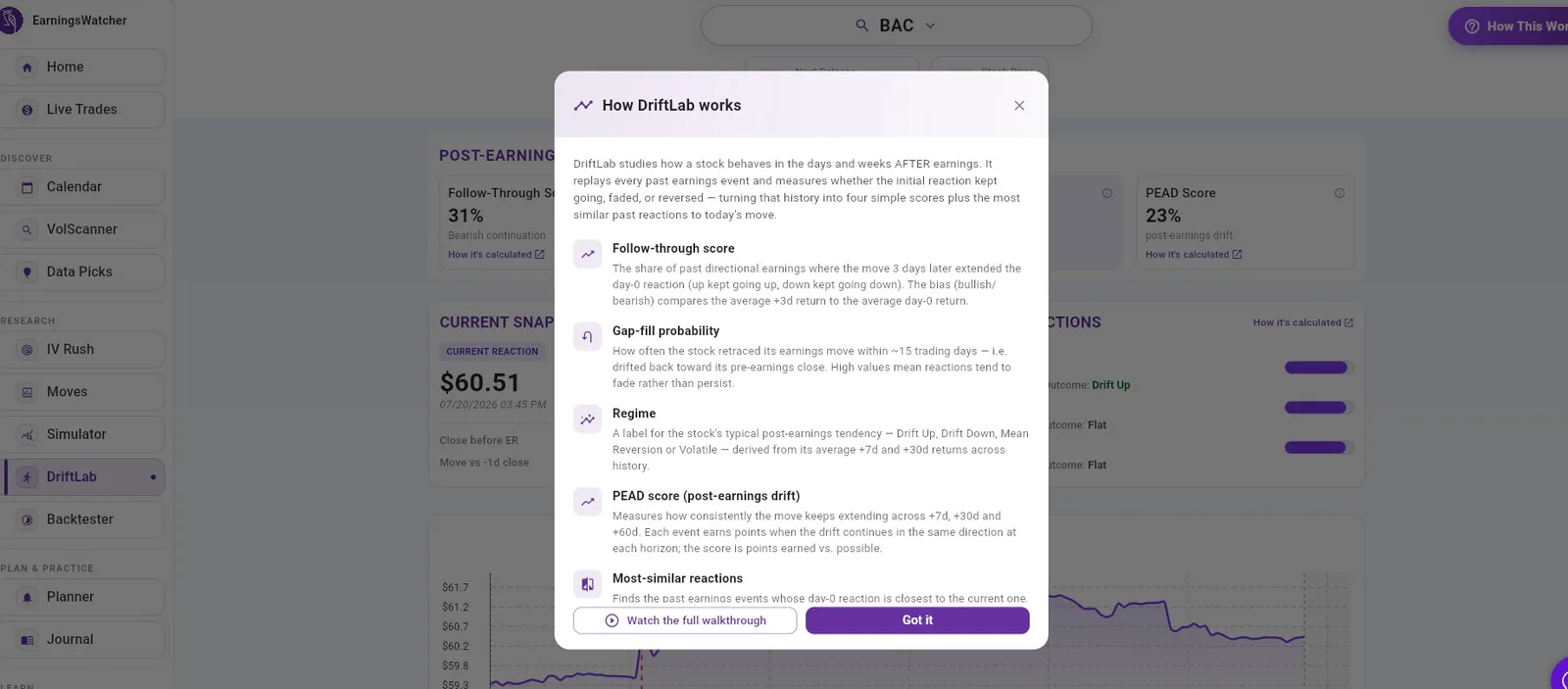Close the How DriftLab works dialog
Screen dimensions: 1568x689
[1019, 106]
